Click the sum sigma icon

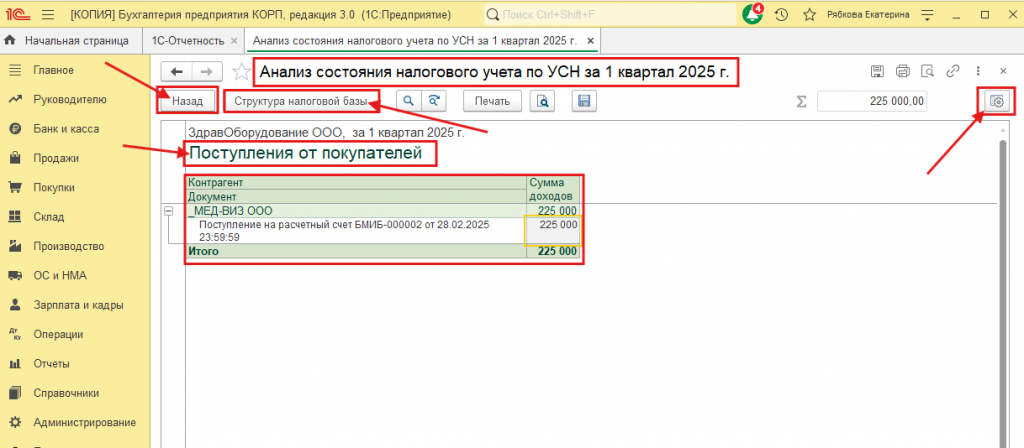[x=801, y=101]
